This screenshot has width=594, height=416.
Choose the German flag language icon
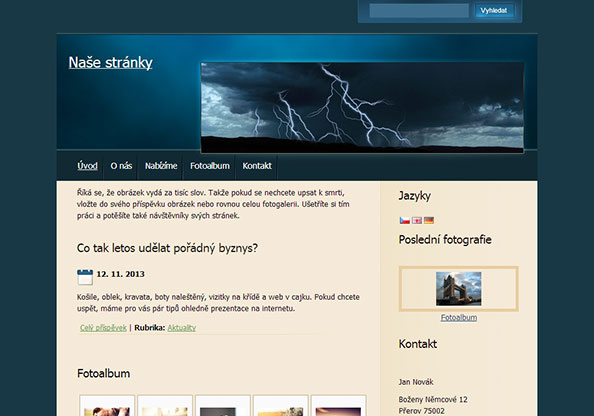[429, 220]
